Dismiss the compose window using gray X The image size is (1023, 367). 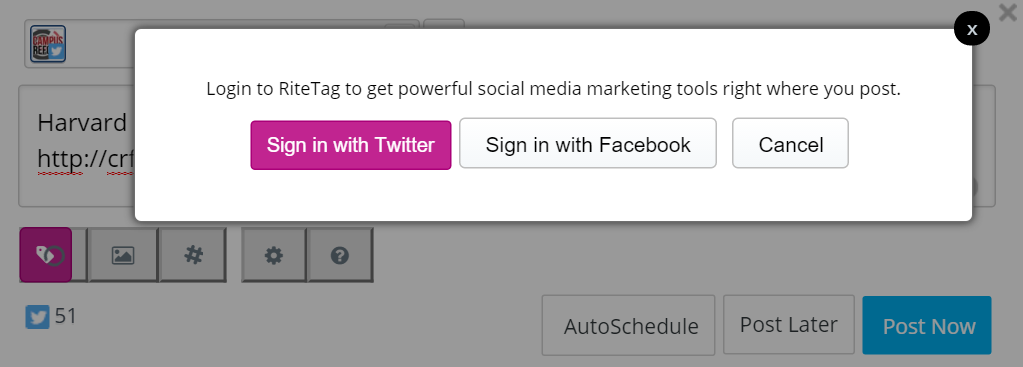(1008, 12)
